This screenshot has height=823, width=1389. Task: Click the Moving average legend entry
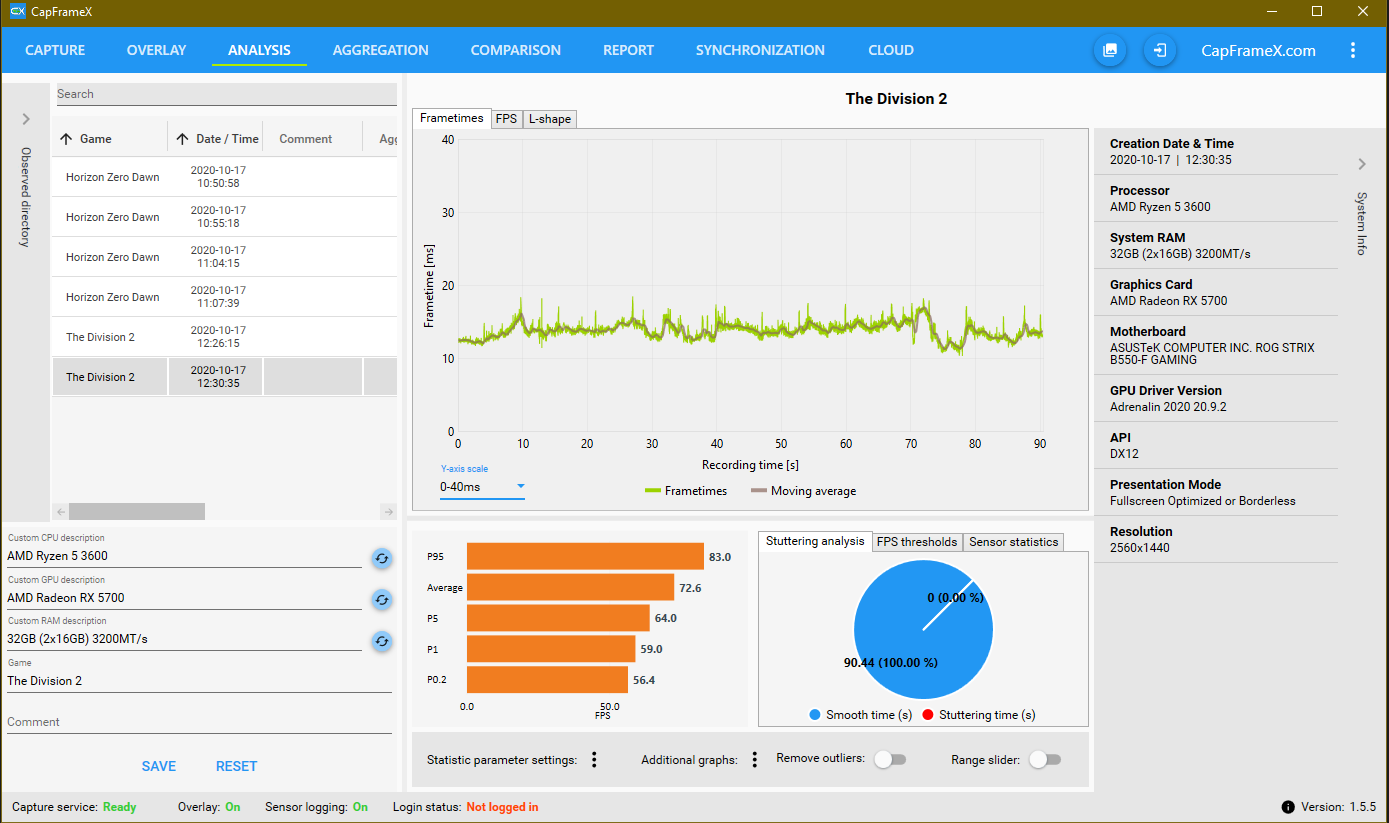click(x=803, y=491)
